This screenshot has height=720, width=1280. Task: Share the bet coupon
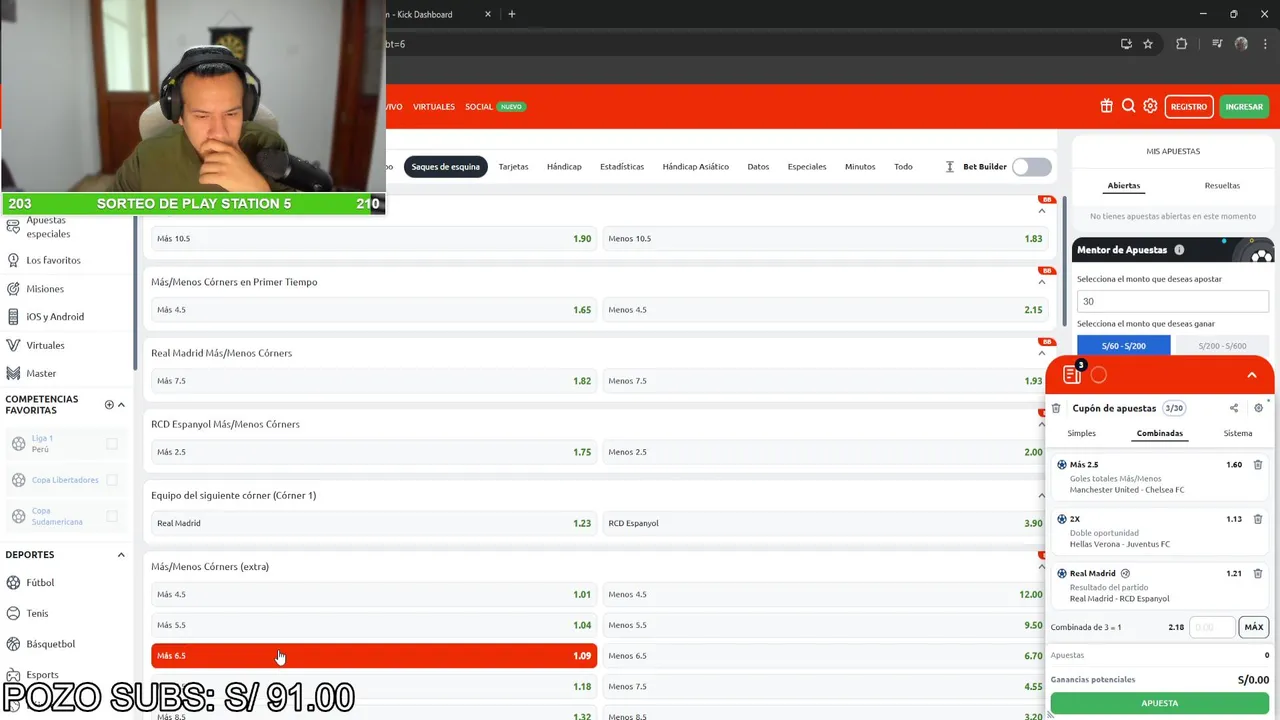click(1234, 408)
